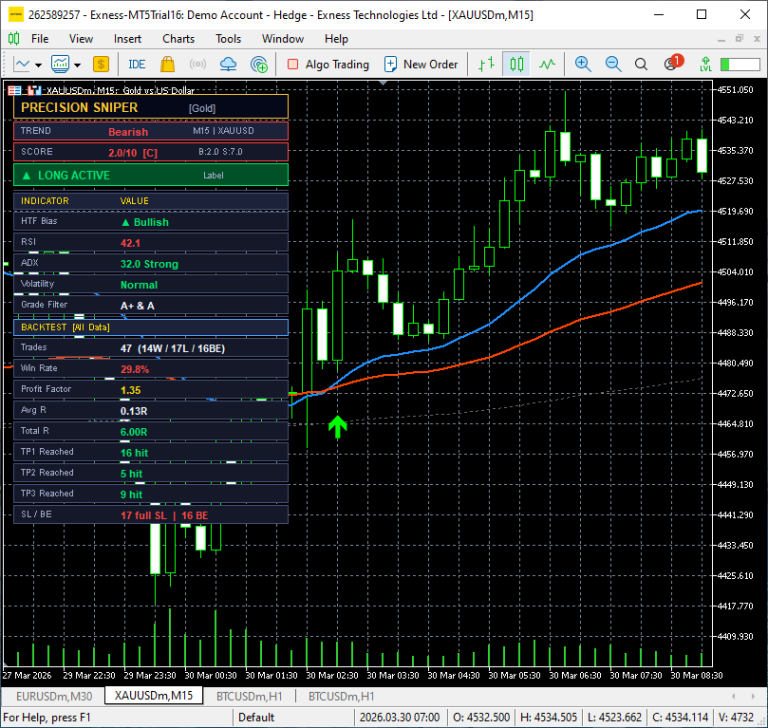Image resolution: width=768 pixels, height=728 pixels.
Task: Open the Market shopping bag icon
Action: pos(168,64)
